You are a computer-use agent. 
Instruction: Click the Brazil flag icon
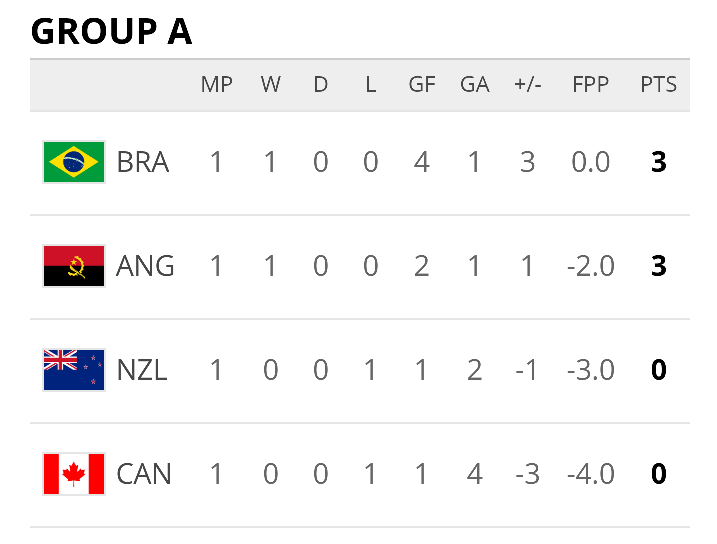tap(74, 162)
